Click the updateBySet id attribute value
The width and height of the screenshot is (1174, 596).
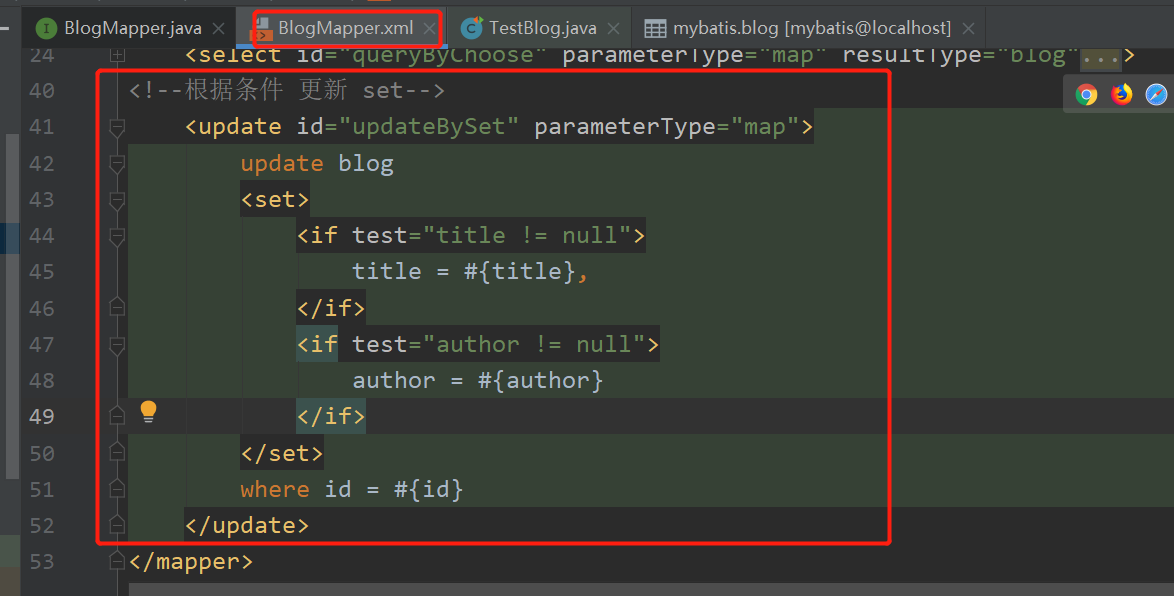(x=429, y=127)
